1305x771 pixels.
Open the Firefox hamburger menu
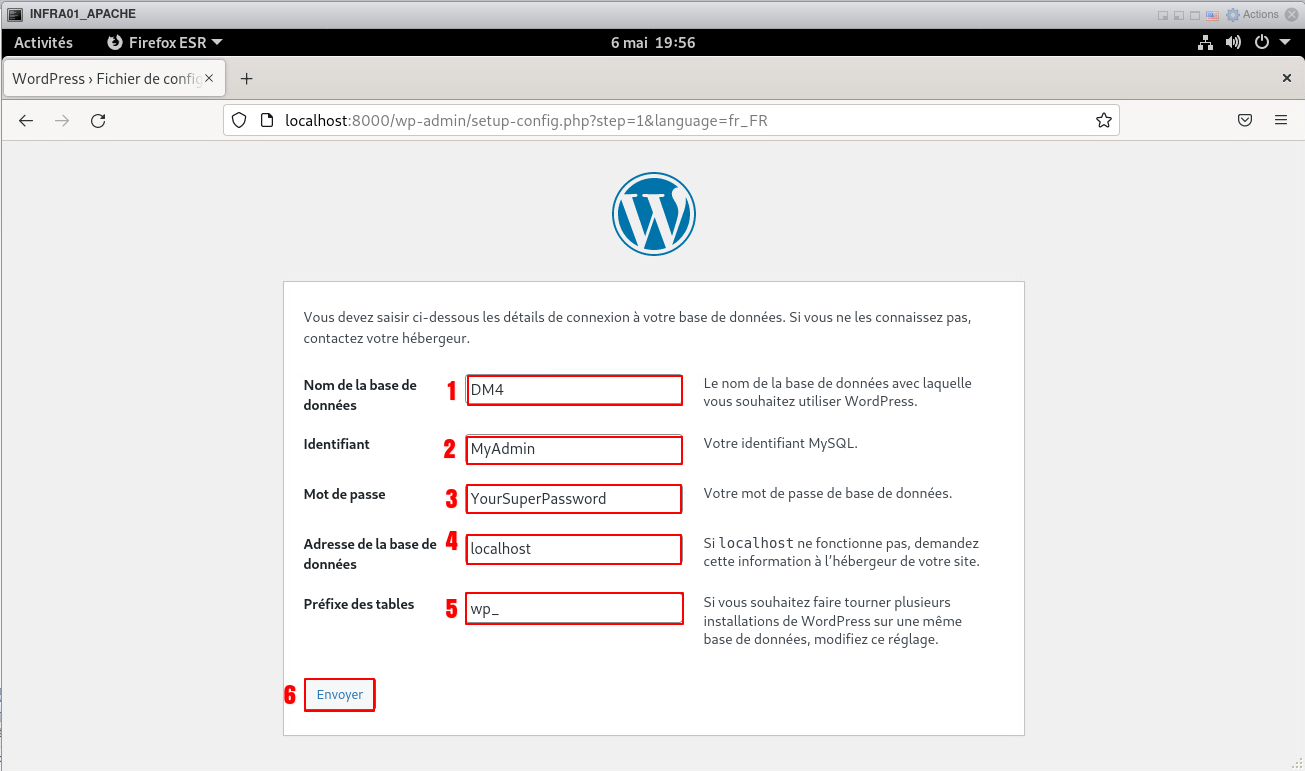click(1281, 121)
